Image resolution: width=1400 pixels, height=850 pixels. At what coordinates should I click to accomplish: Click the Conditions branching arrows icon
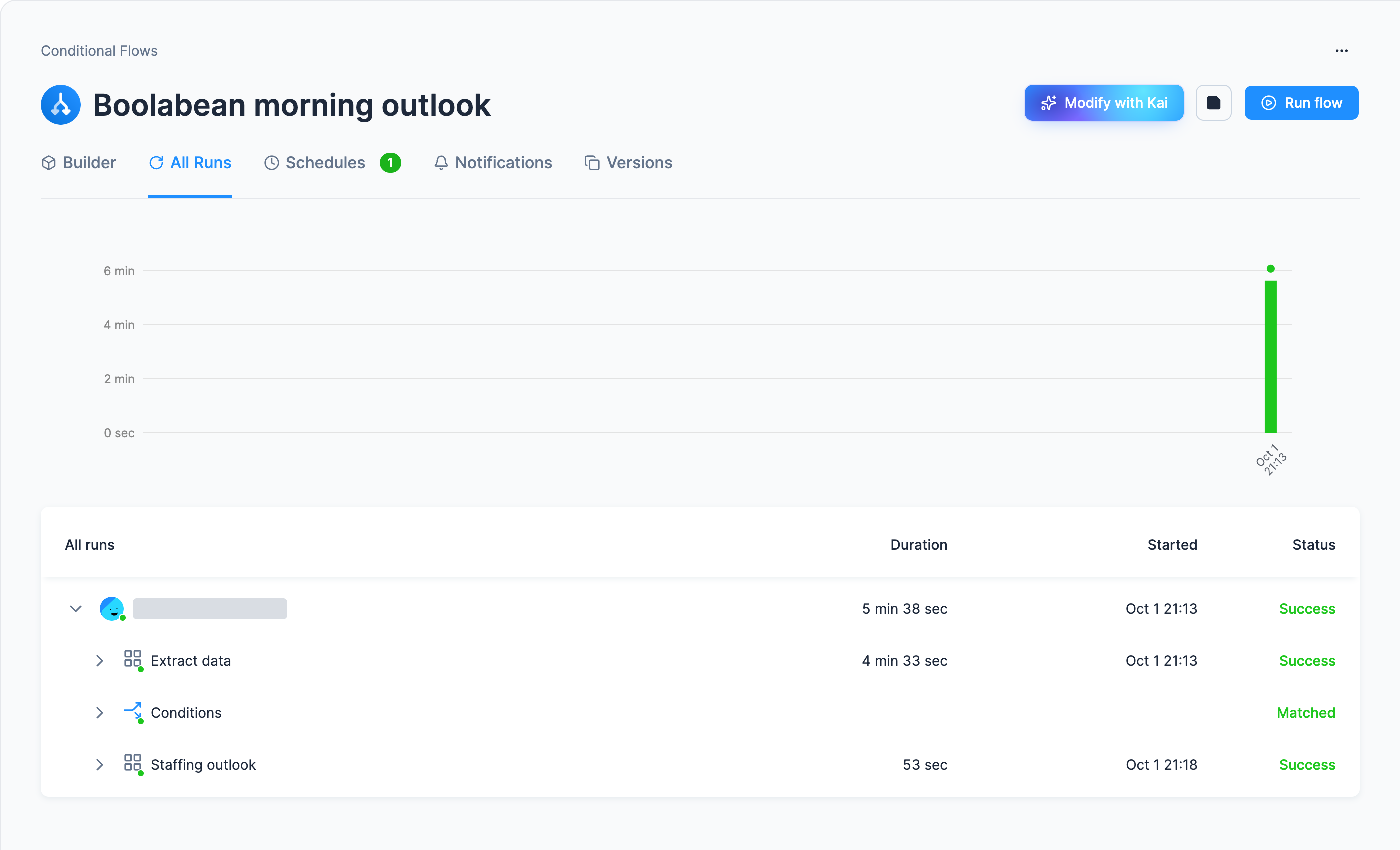133,712
